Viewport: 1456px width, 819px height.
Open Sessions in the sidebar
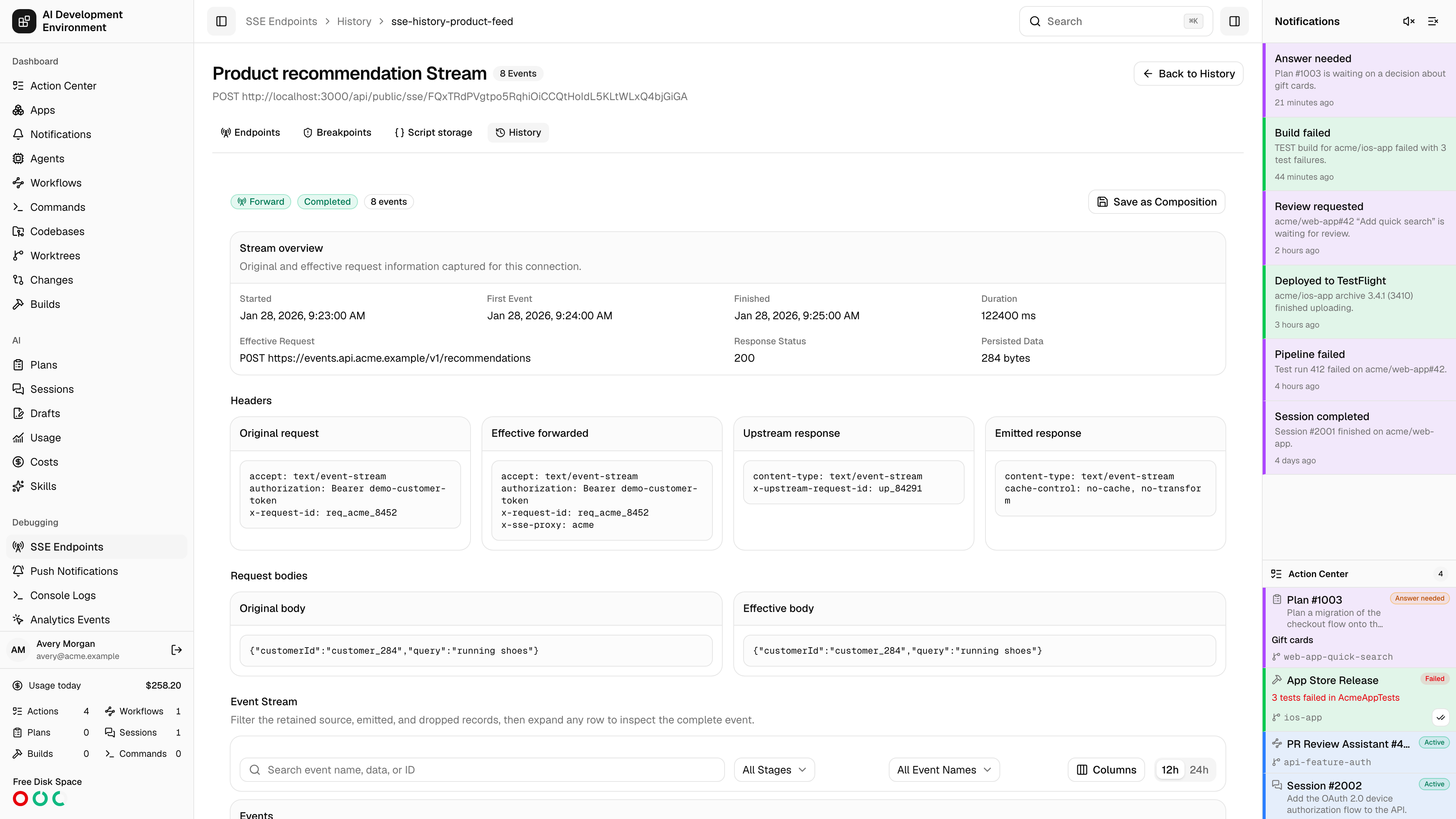point(97,389)
